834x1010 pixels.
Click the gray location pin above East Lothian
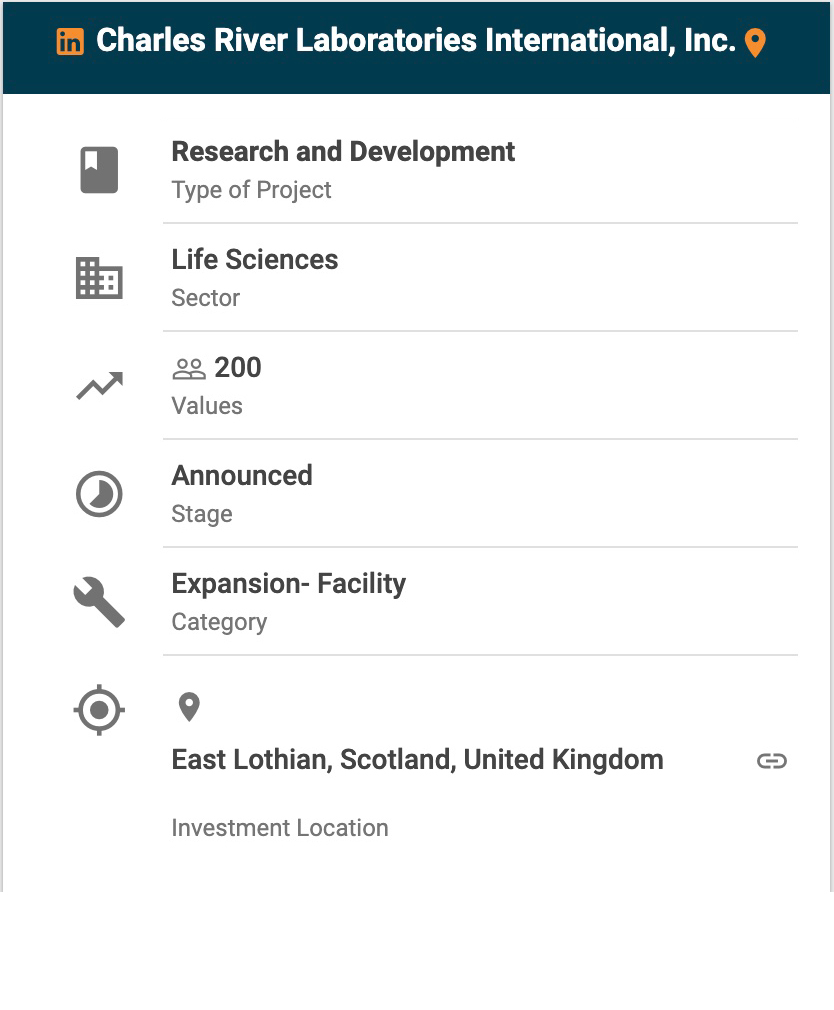point(189,707)
